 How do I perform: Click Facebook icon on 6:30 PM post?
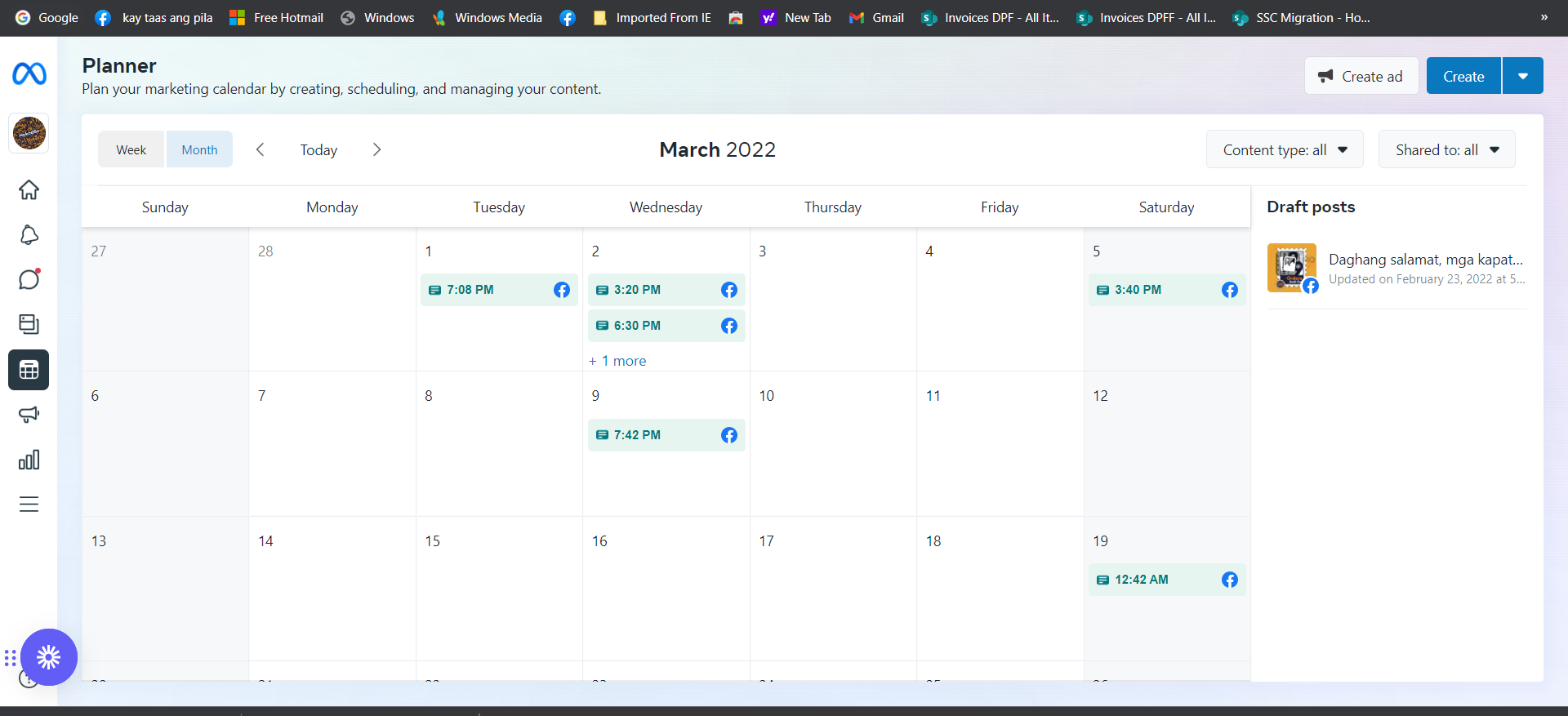click(x=729, y=326)
